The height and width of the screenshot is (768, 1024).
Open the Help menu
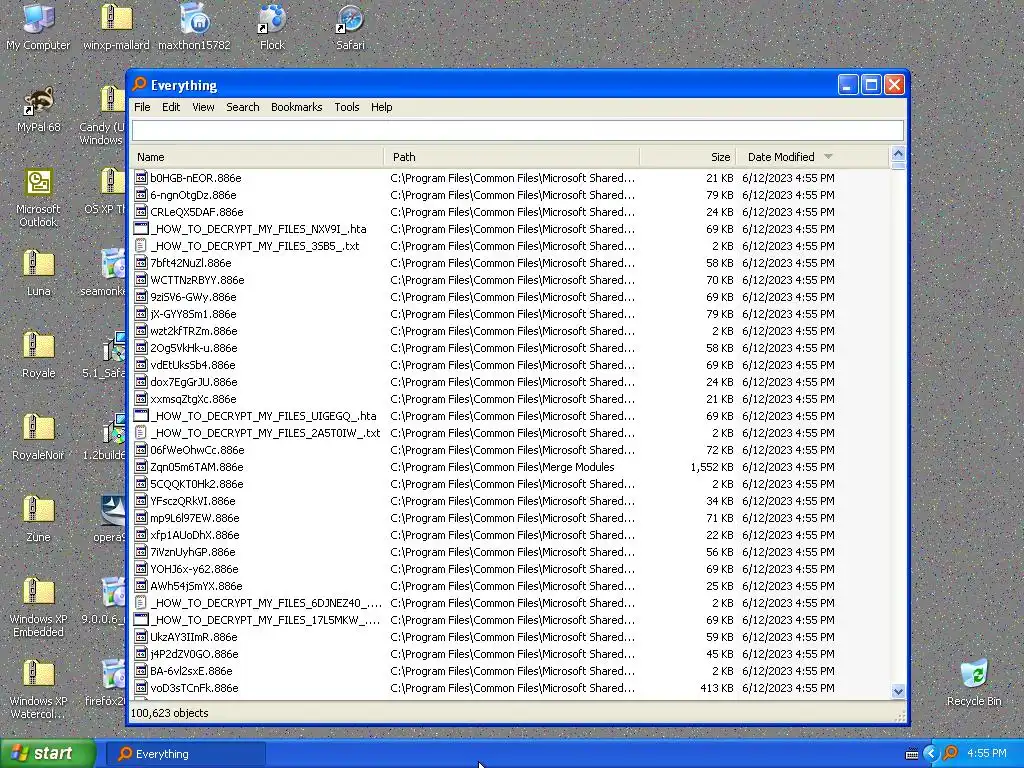381,107
